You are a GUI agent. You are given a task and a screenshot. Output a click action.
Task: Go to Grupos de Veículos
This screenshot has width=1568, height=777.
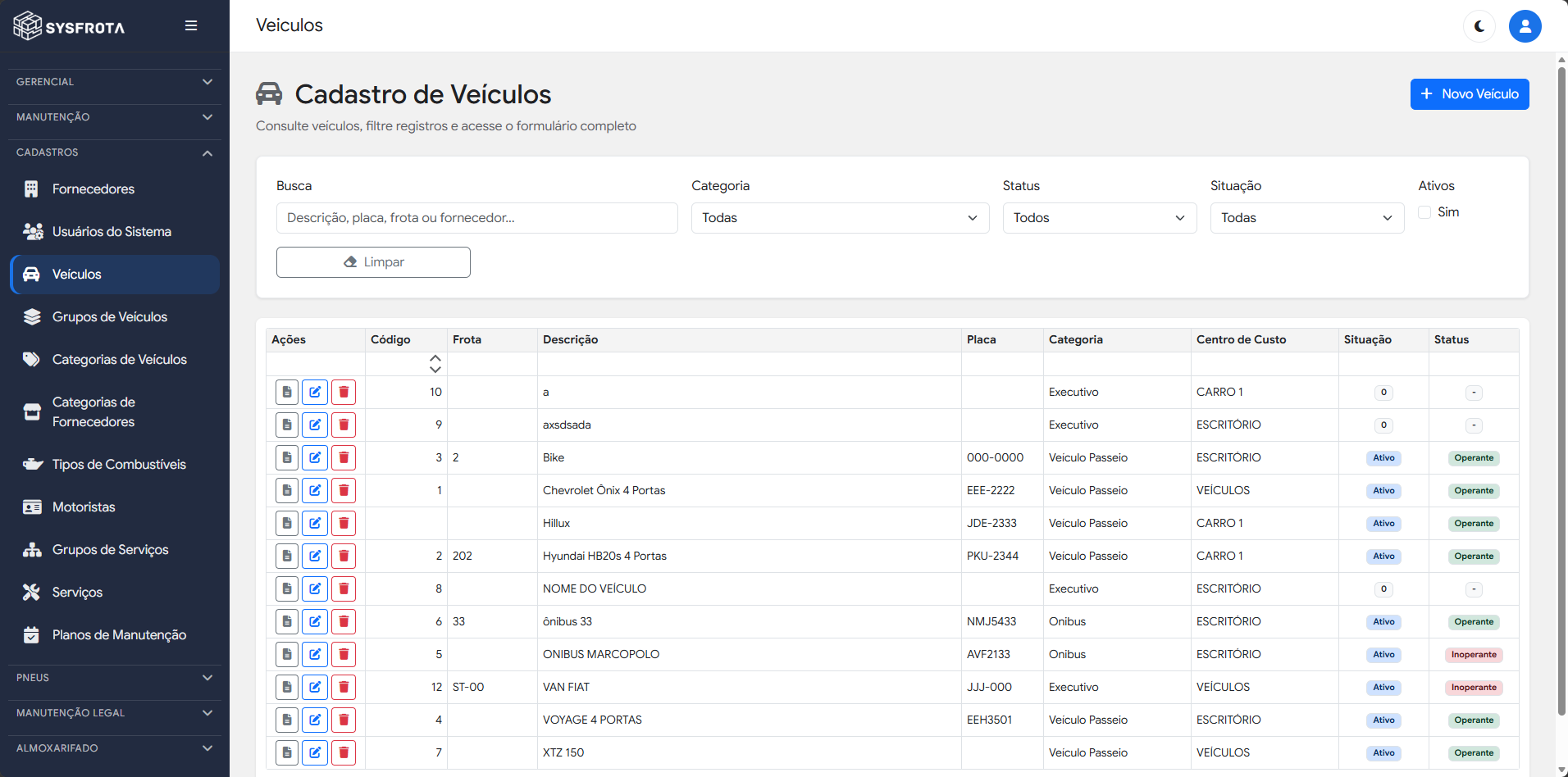pos(115,317)
